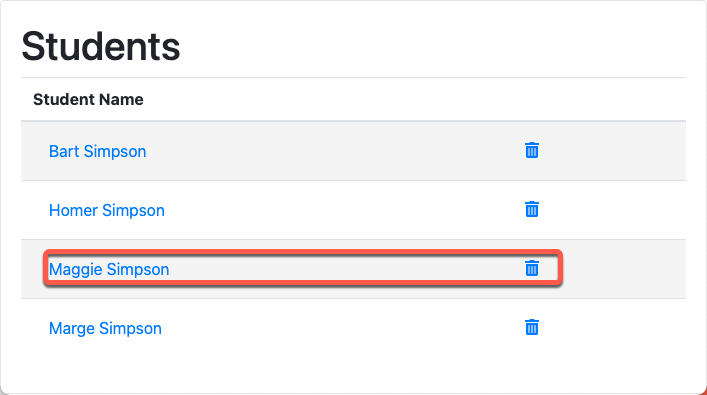This screenshot has height=395, width=707.
Task: Open Homer Simpson's student page
Action: (106, 211)
